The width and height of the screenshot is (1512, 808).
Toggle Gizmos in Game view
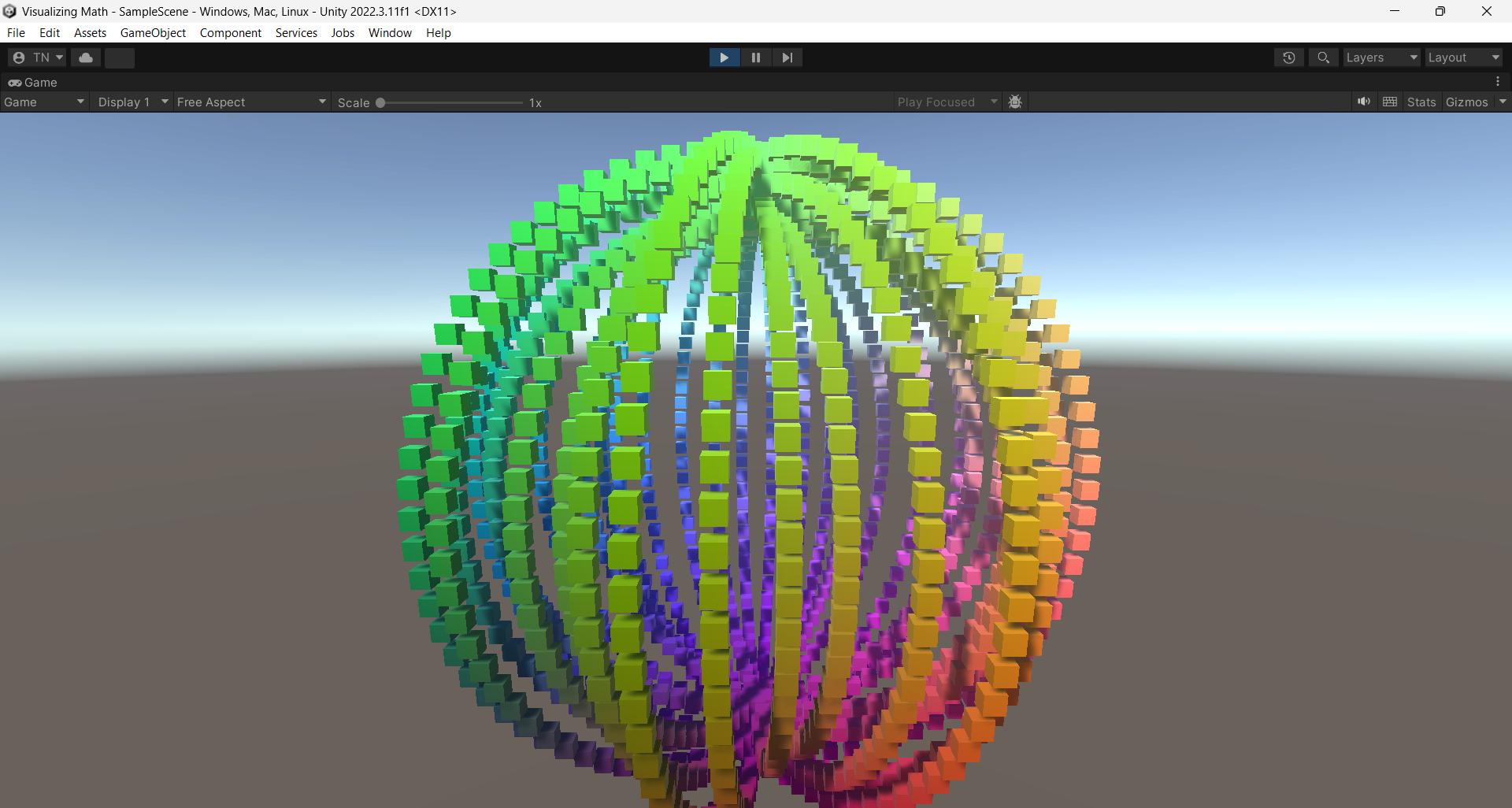pos(1467,102)
